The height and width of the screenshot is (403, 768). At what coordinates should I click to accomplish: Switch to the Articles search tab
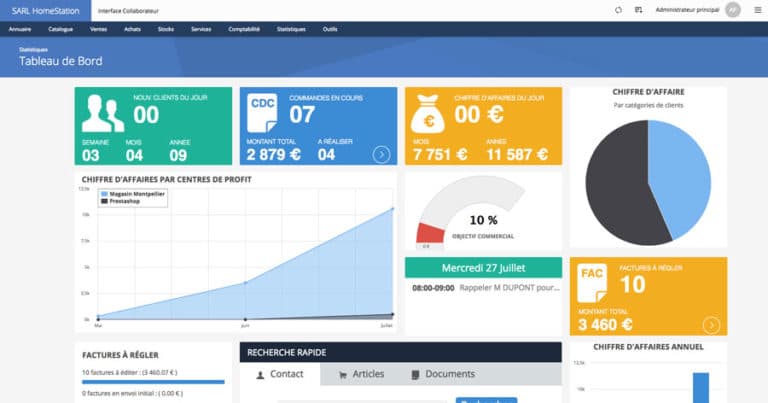[362, 374]
